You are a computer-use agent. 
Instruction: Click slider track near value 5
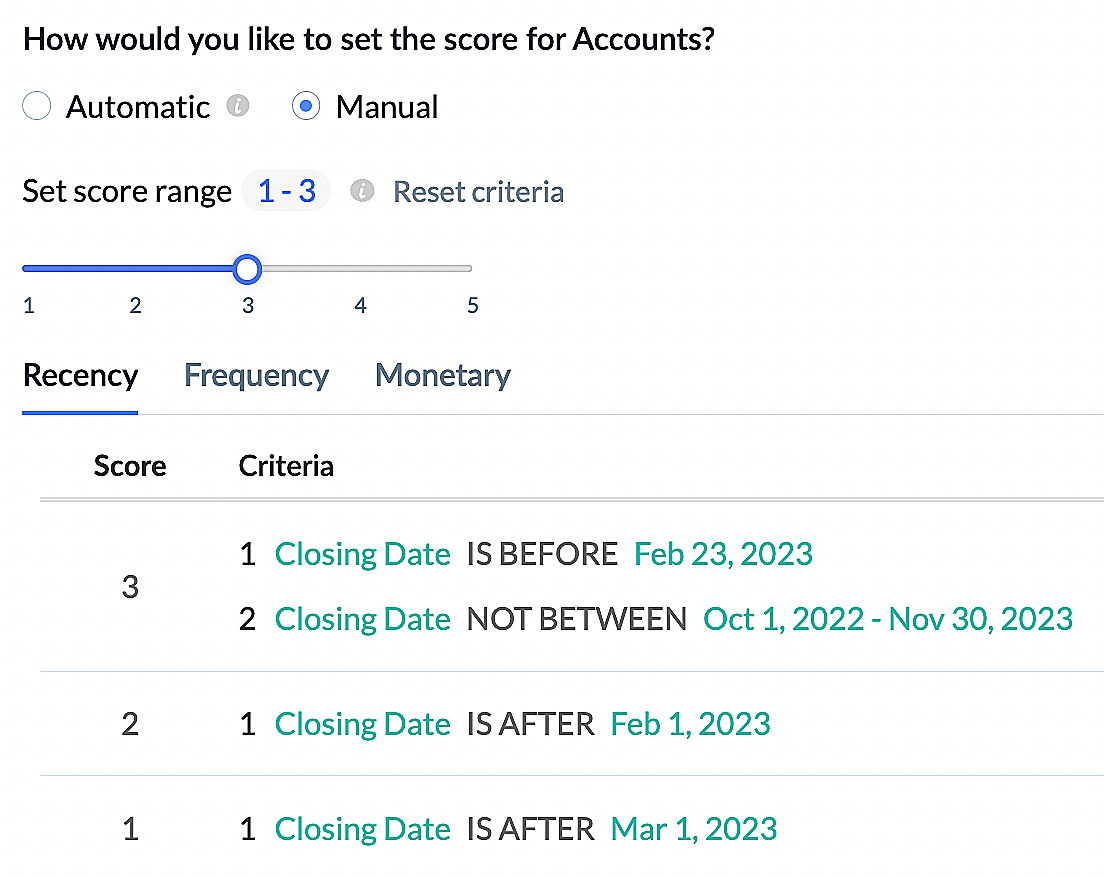468,268
